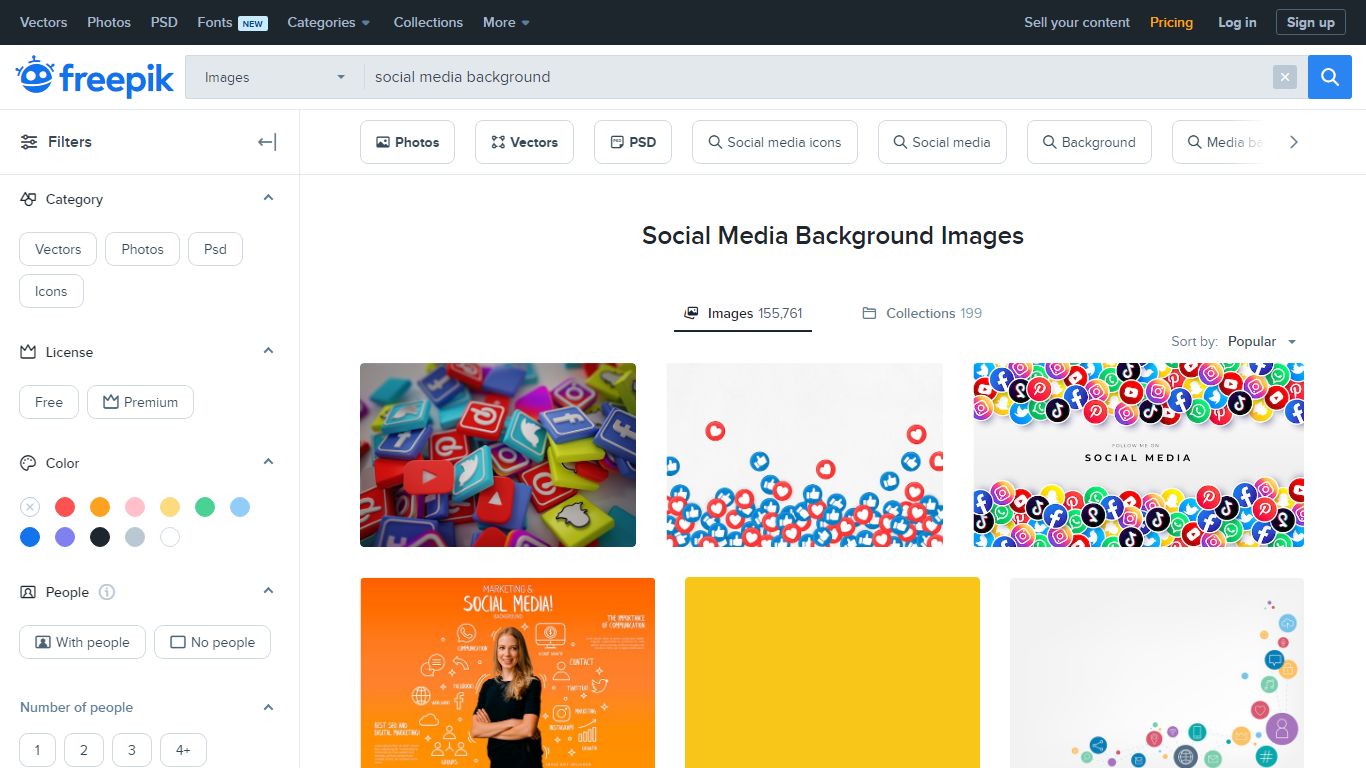Open Sell your content link
The width and height of the screenshot is (1366, 768).
1077,22
